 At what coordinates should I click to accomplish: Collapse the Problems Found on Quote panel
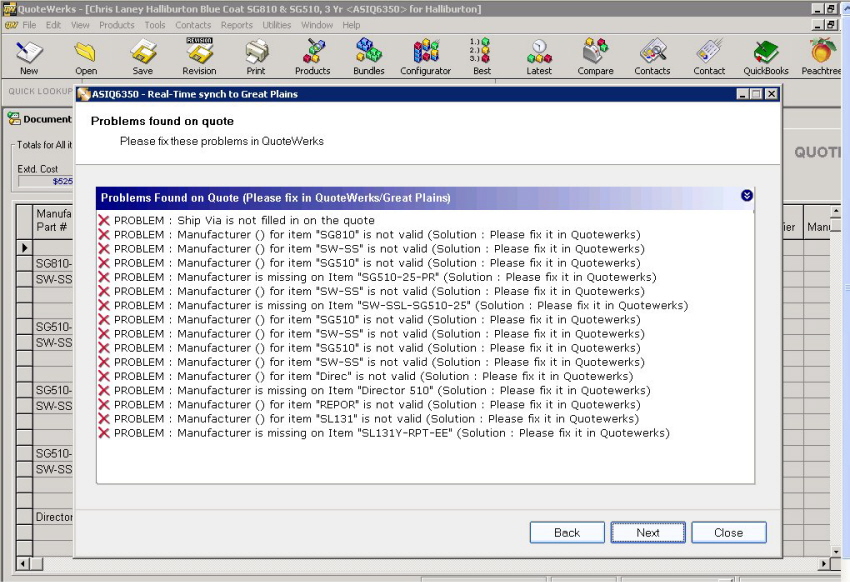click(x=746, y=196)
